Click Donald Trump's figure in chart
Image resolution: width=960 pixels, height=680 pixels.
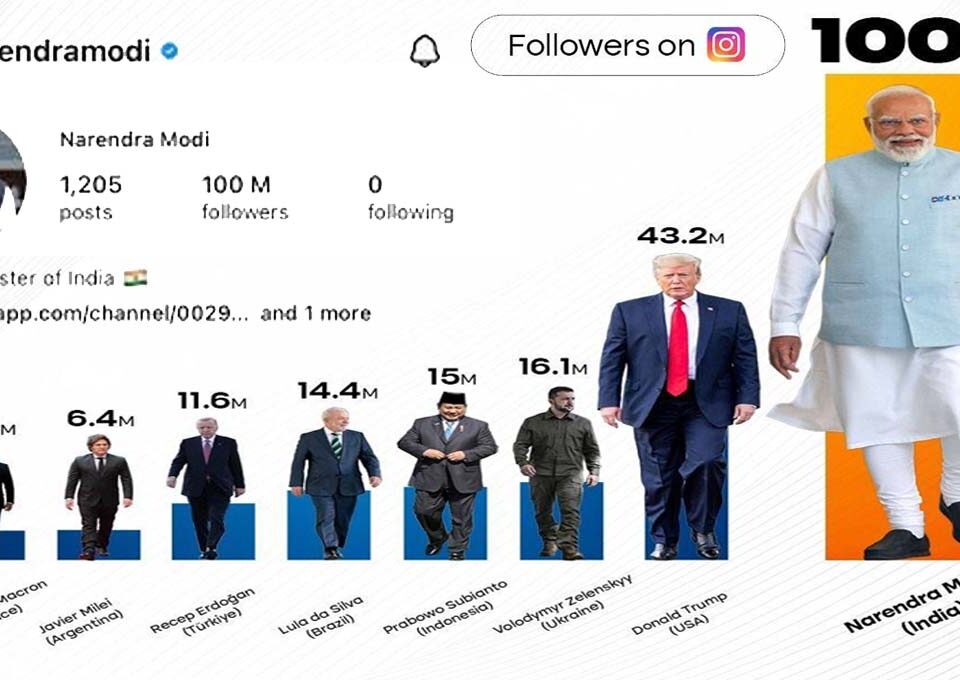click(677, 400)
